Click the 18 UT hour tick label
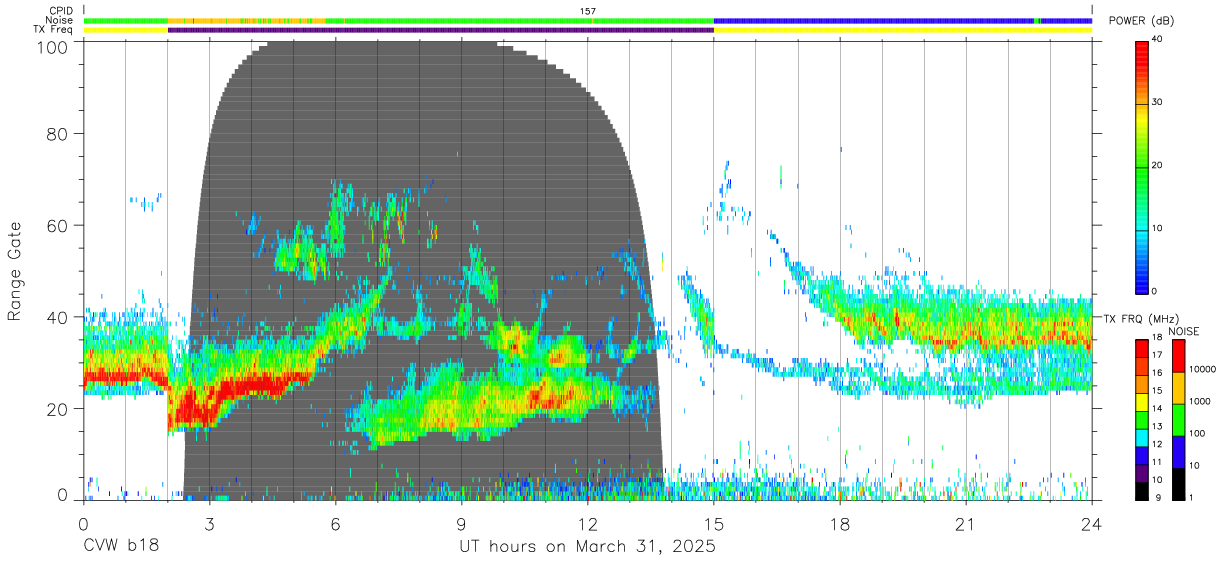 point(840,523)
